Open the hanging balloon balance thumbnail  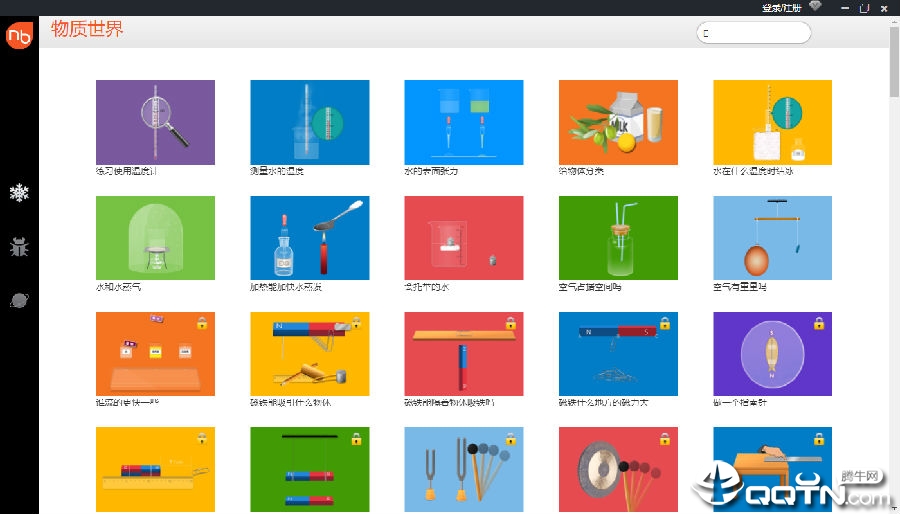772,238
